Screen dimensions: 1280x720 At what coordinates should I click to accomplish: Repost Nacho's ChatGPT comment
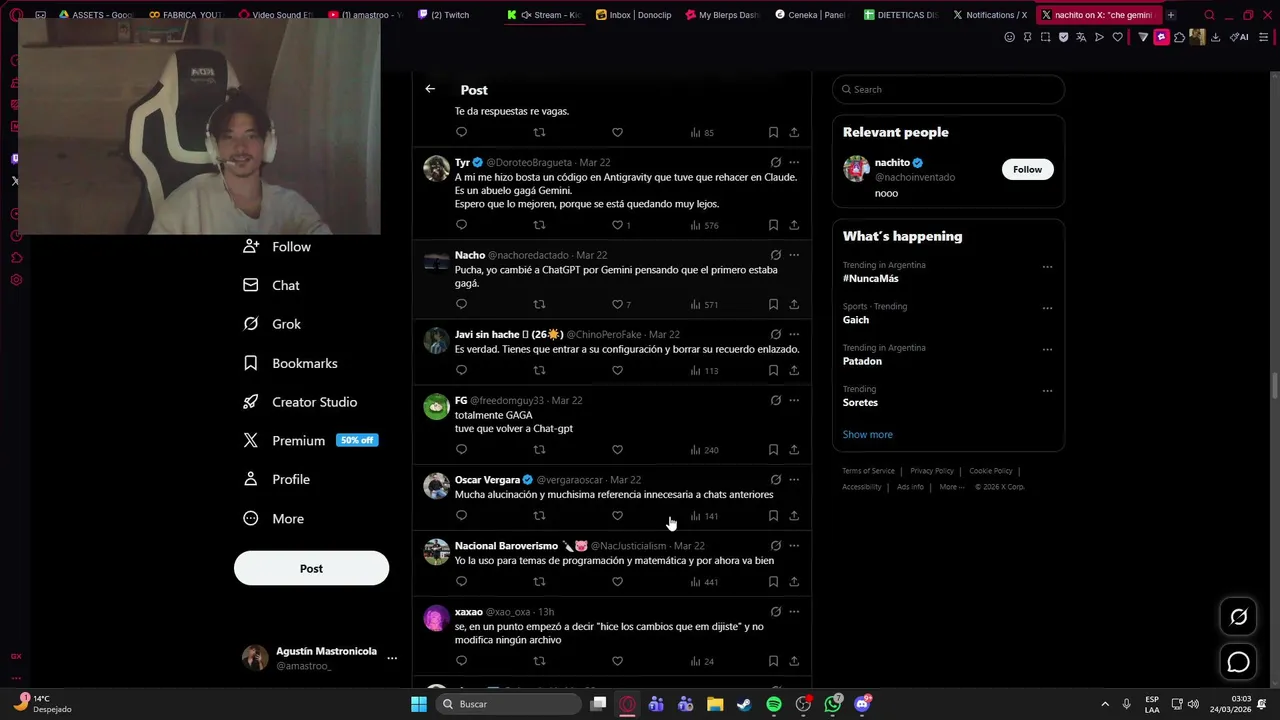pos(539,304)
